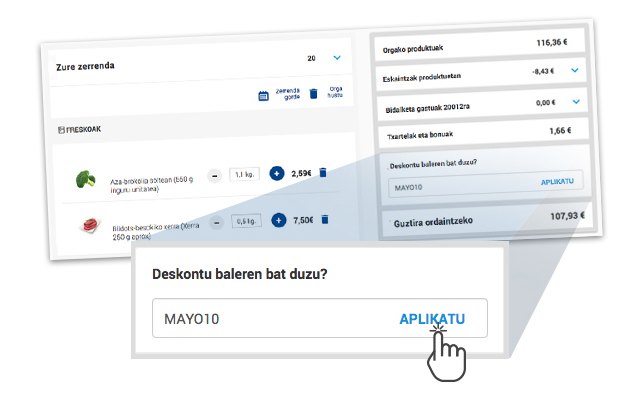Click the small MAYO10 discount code field

click(485, 184)
